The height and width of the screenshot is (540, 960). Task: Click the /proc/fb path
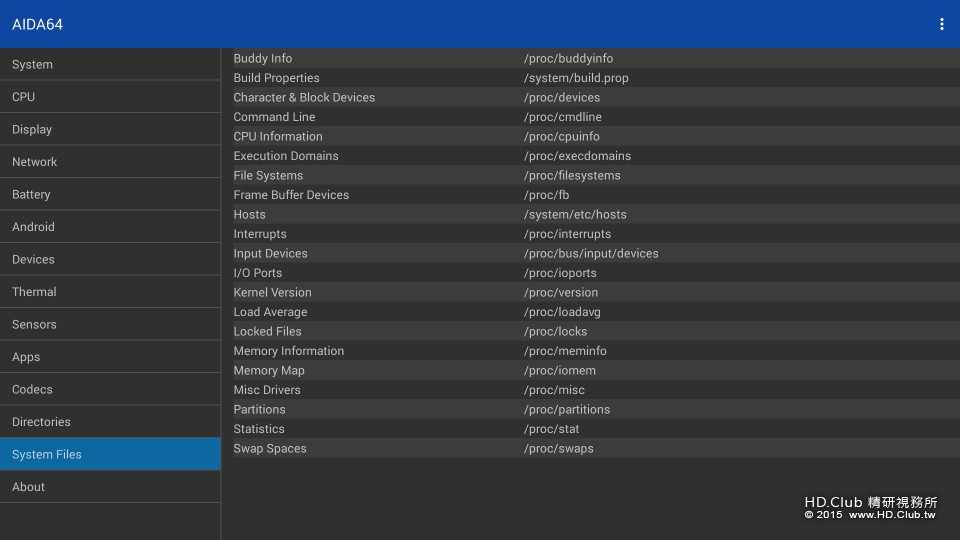(546, 195)
